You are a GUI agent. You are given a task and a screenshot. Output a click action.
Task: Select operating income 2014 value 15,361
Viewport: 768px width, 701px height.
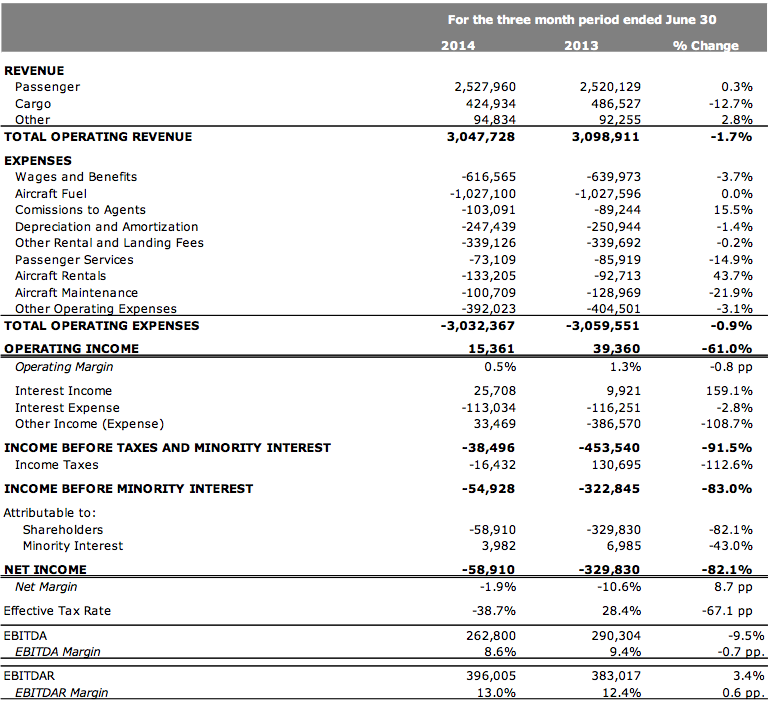coord(491,349)
